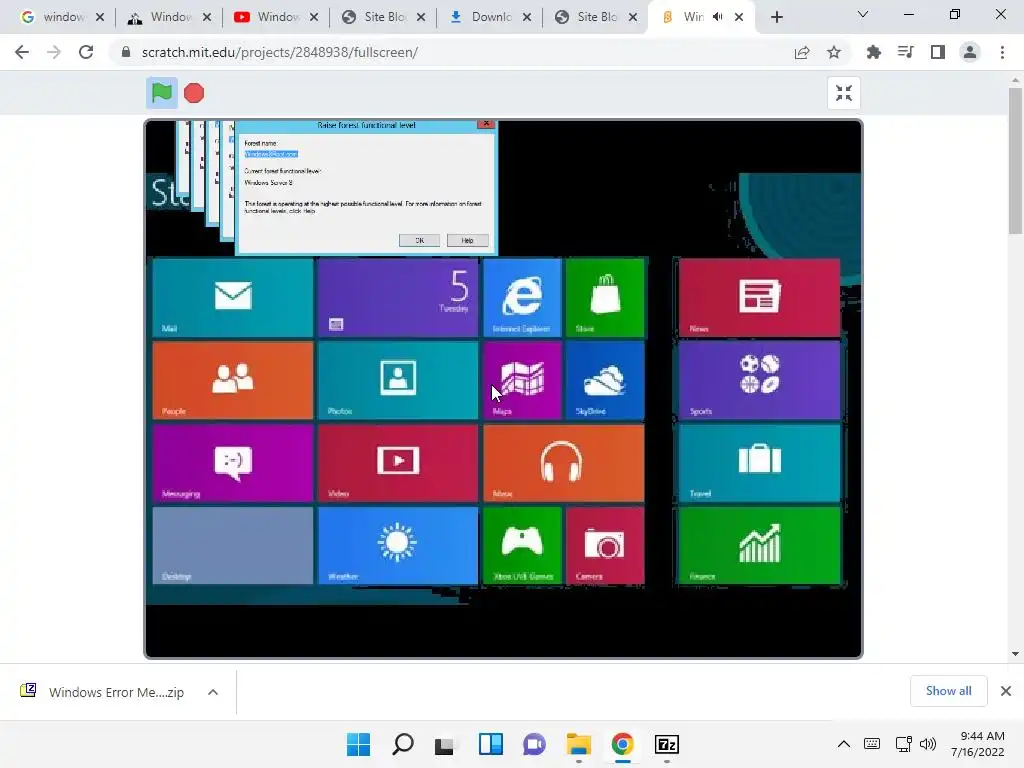This screenshot has height=768, width=1024.
Task: Open the Chrome profile avatar
Action: pos(970,52)
